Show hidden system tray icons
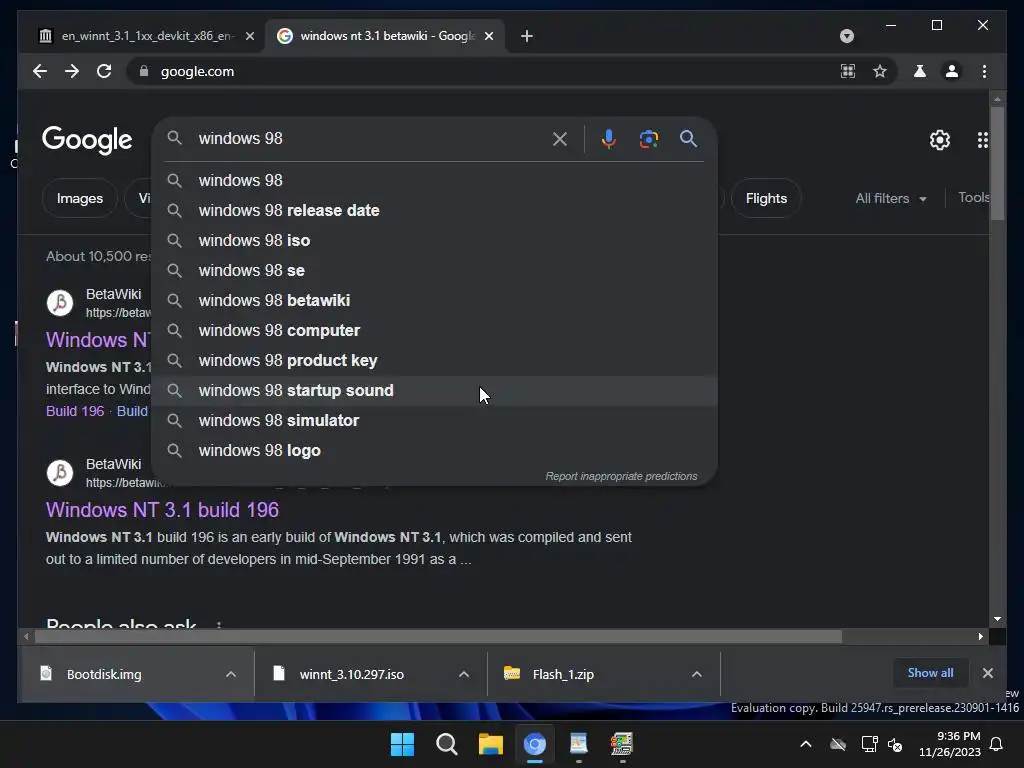The image size is (1024, 768). (806, 744)
